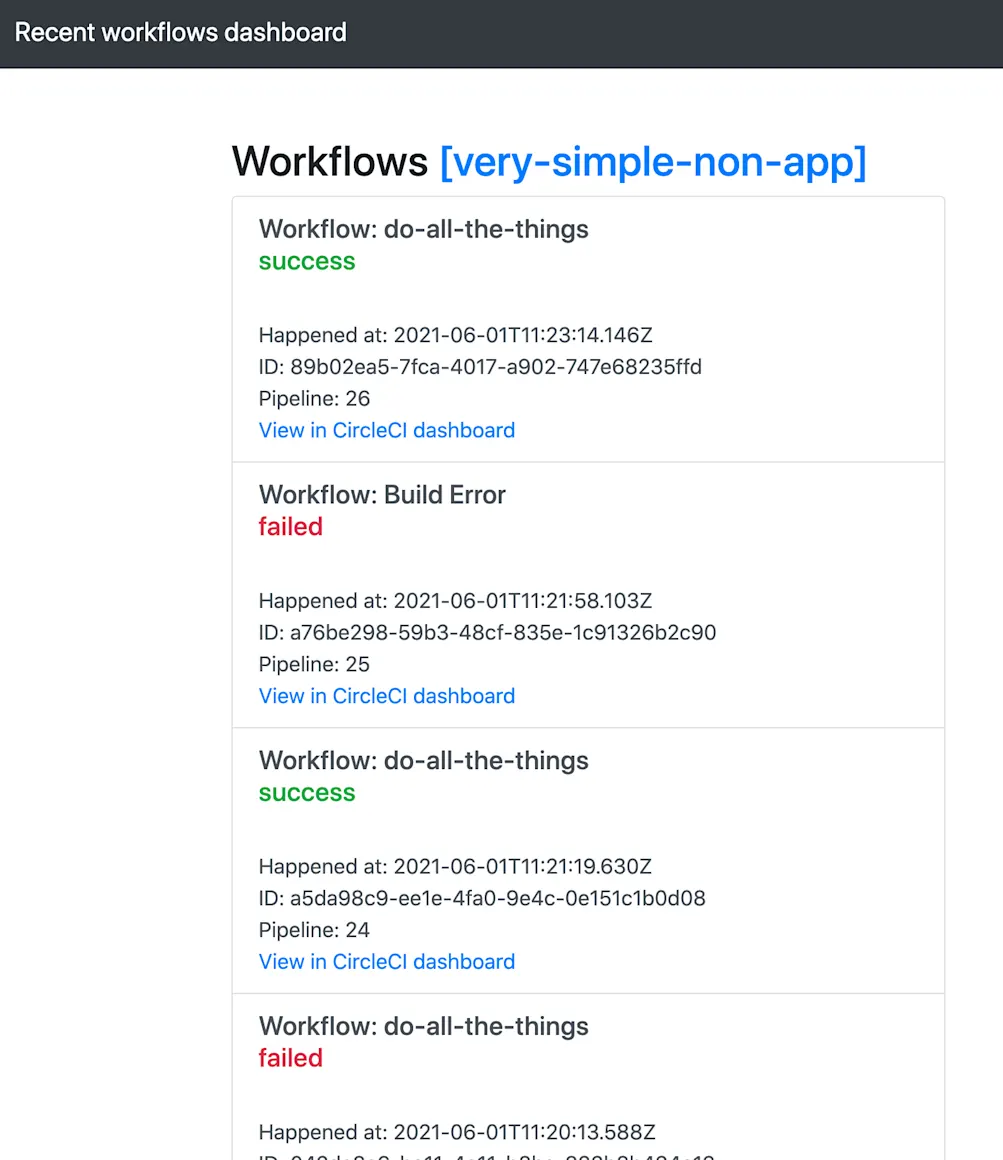Click the Pipeline: 25 label
This screenshot has height=1160, width=1003.
tap(314, 664)
